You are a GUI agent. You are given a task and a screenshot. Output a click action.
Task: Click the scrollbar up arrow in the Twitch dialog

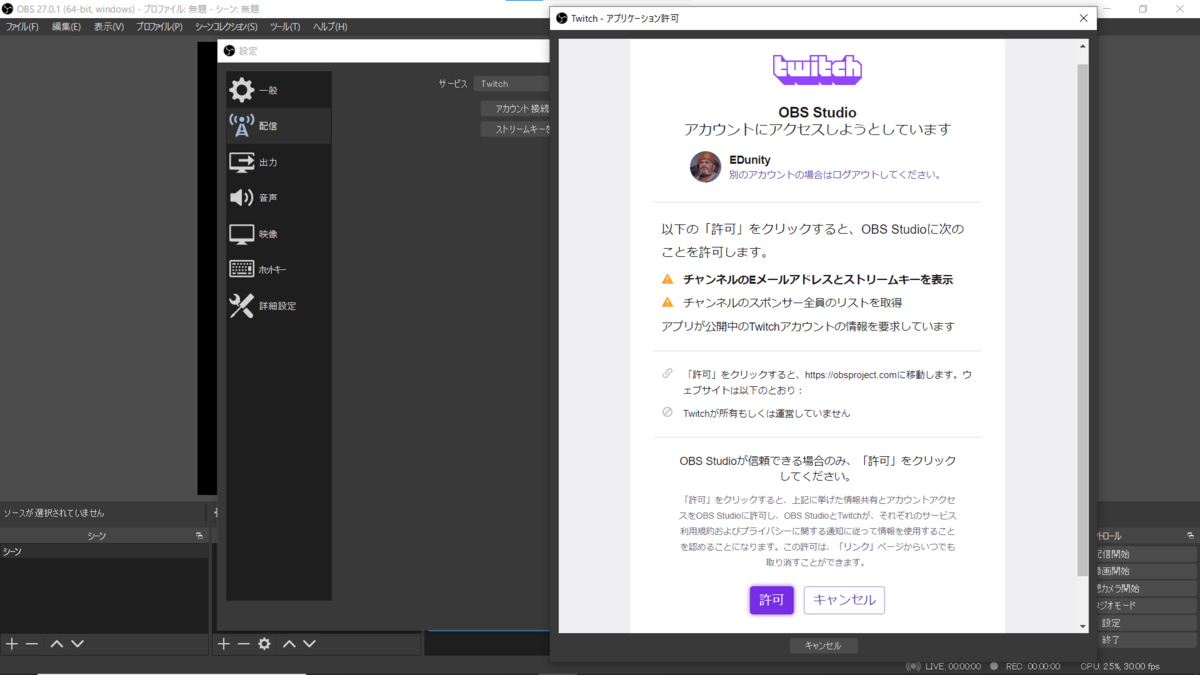coord(1082,46)
